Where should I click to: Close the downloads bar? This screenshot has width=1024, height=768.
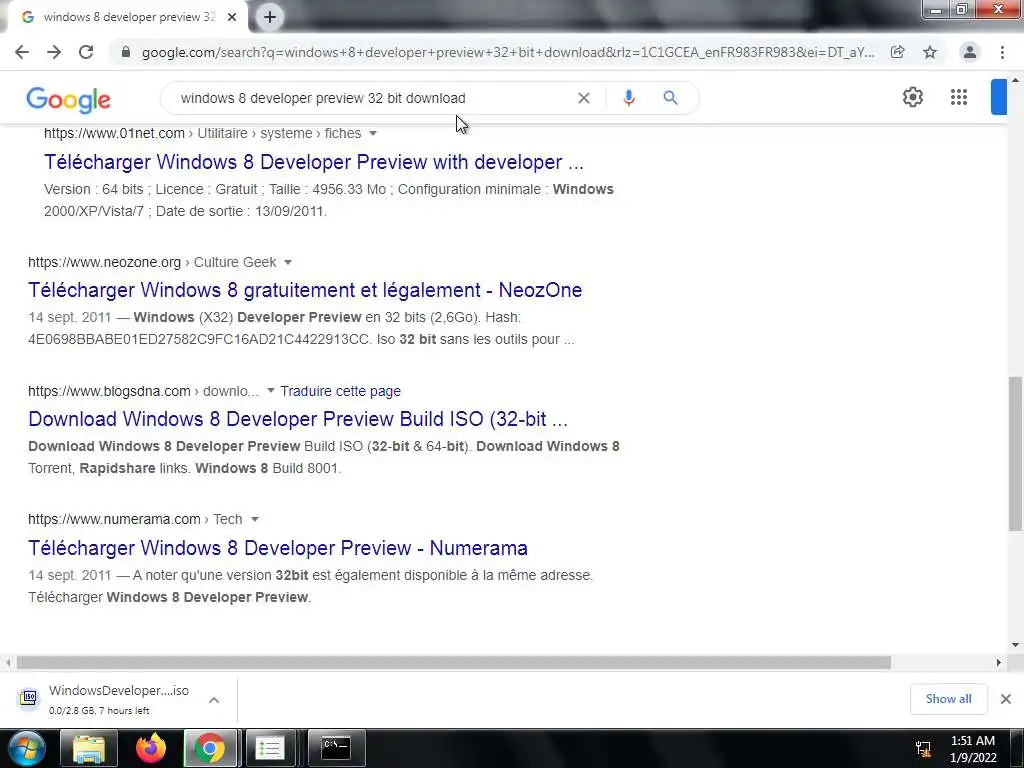click(1006, 699)
